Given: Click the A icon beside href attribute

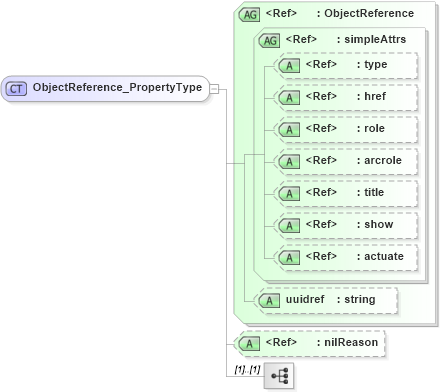Looking at the screenshot, I should click(x=289, y=98).
